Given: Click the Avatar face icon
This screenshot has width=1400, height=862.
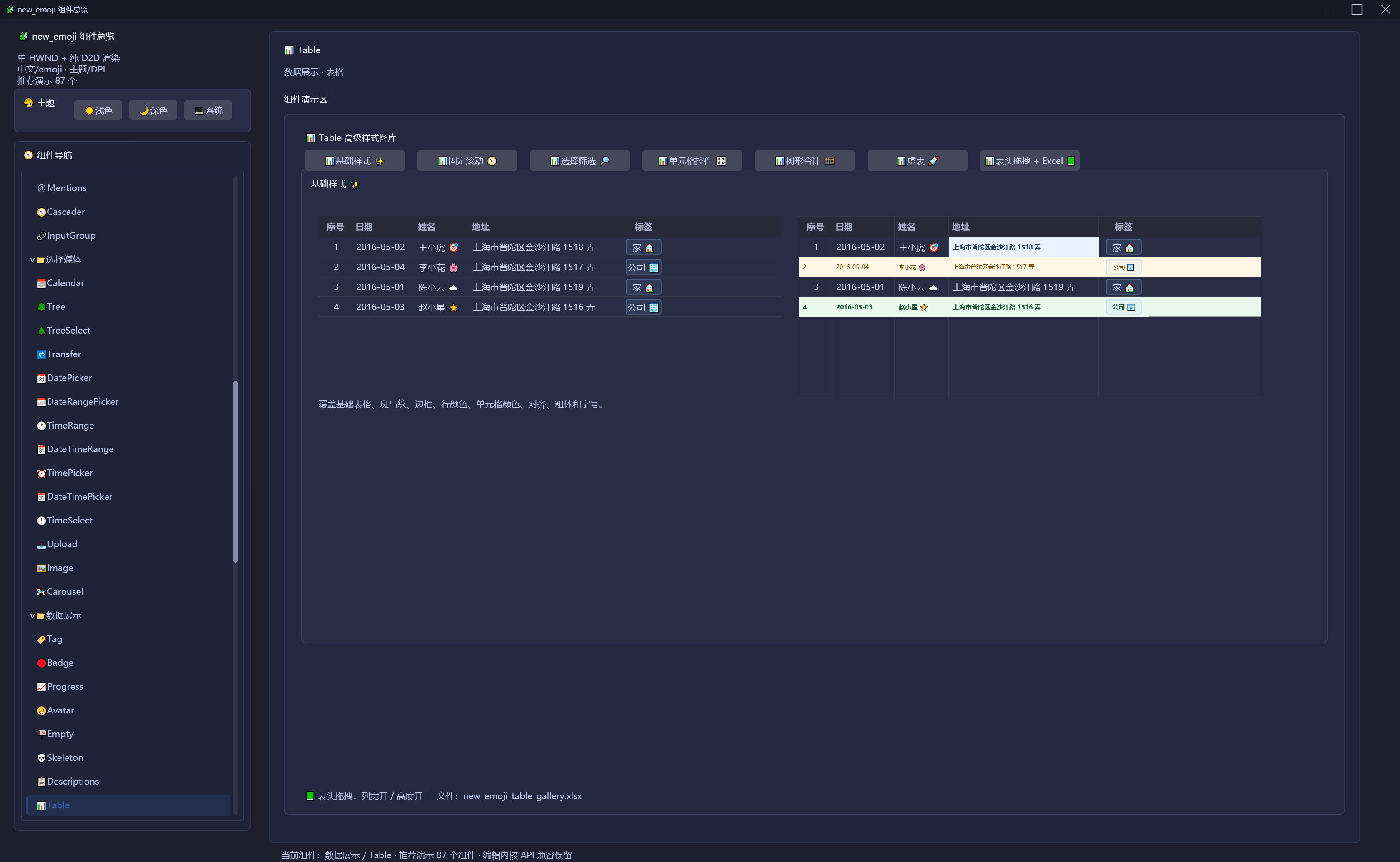Looking at the screenshot, I should tap(41, 711).
